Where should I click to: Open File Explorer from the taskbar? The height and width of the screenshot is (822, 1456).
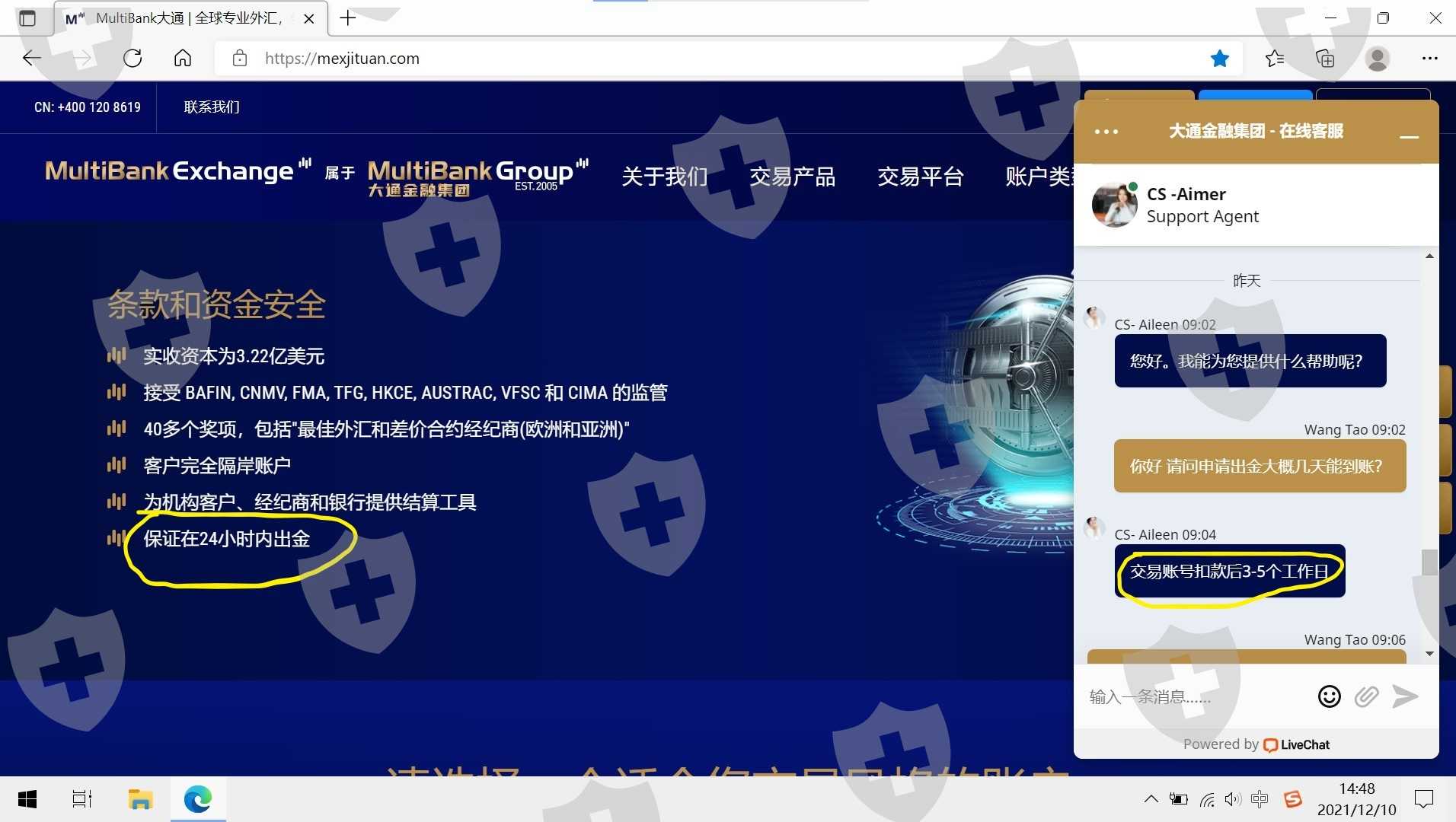[x=140, y=799]
